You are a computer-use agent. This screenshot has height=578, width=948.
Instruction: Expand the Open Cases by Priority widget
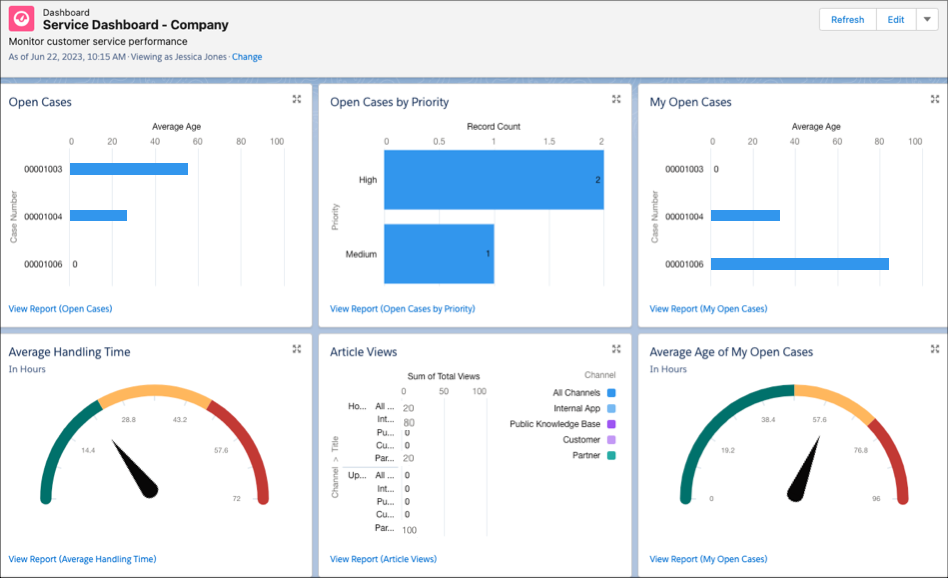point(615,99)
